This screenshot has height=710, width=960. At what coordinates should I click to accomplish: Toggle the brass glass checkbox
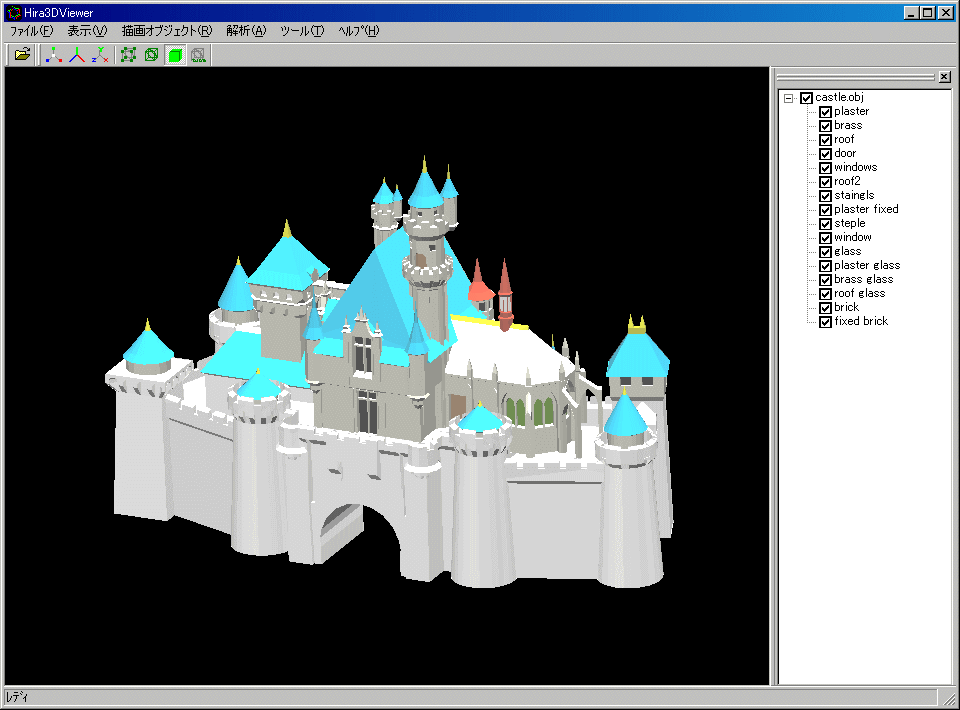[825, 280]
